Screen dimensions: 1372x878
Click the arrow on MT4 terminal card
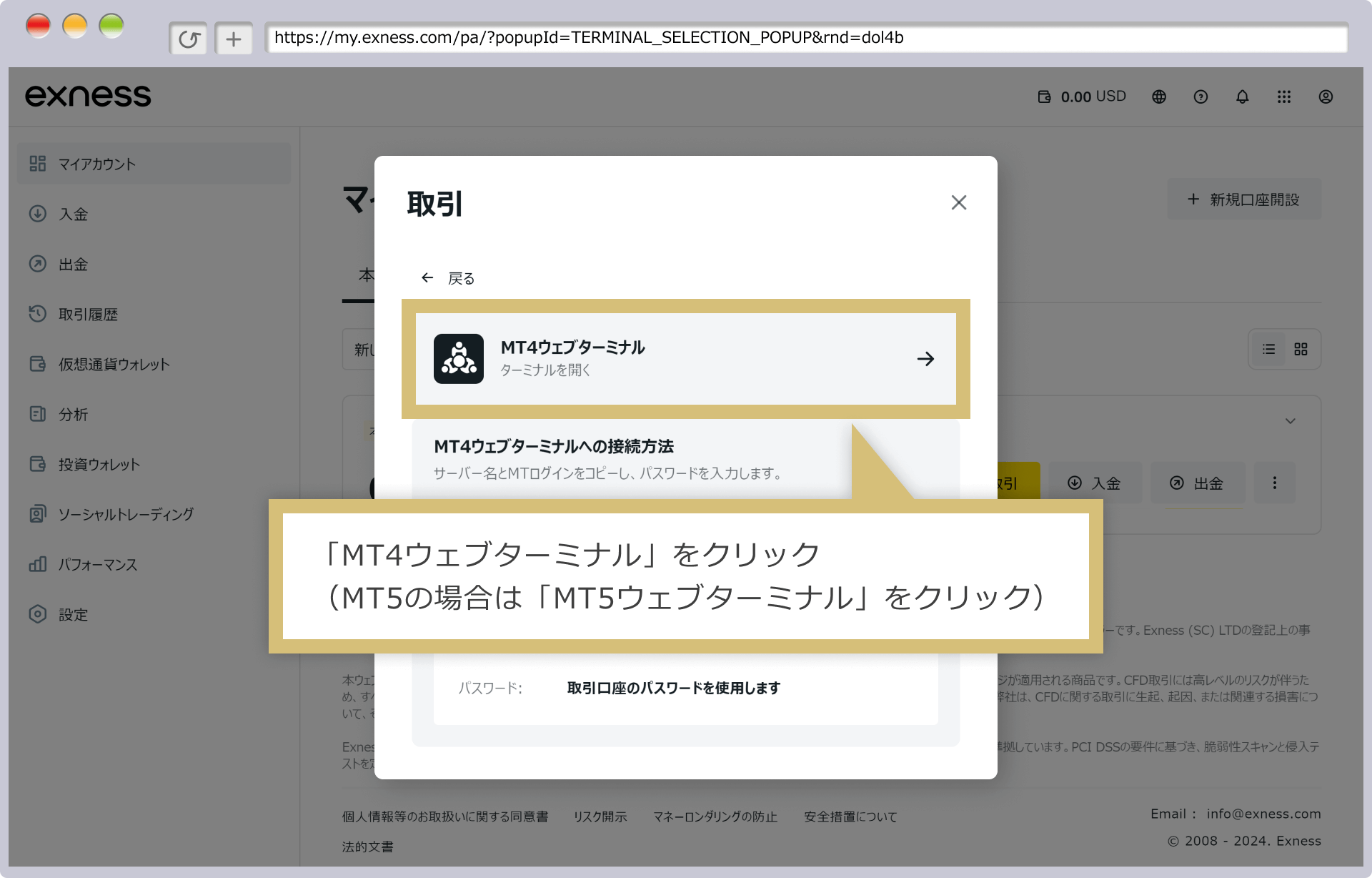[925, 359]
